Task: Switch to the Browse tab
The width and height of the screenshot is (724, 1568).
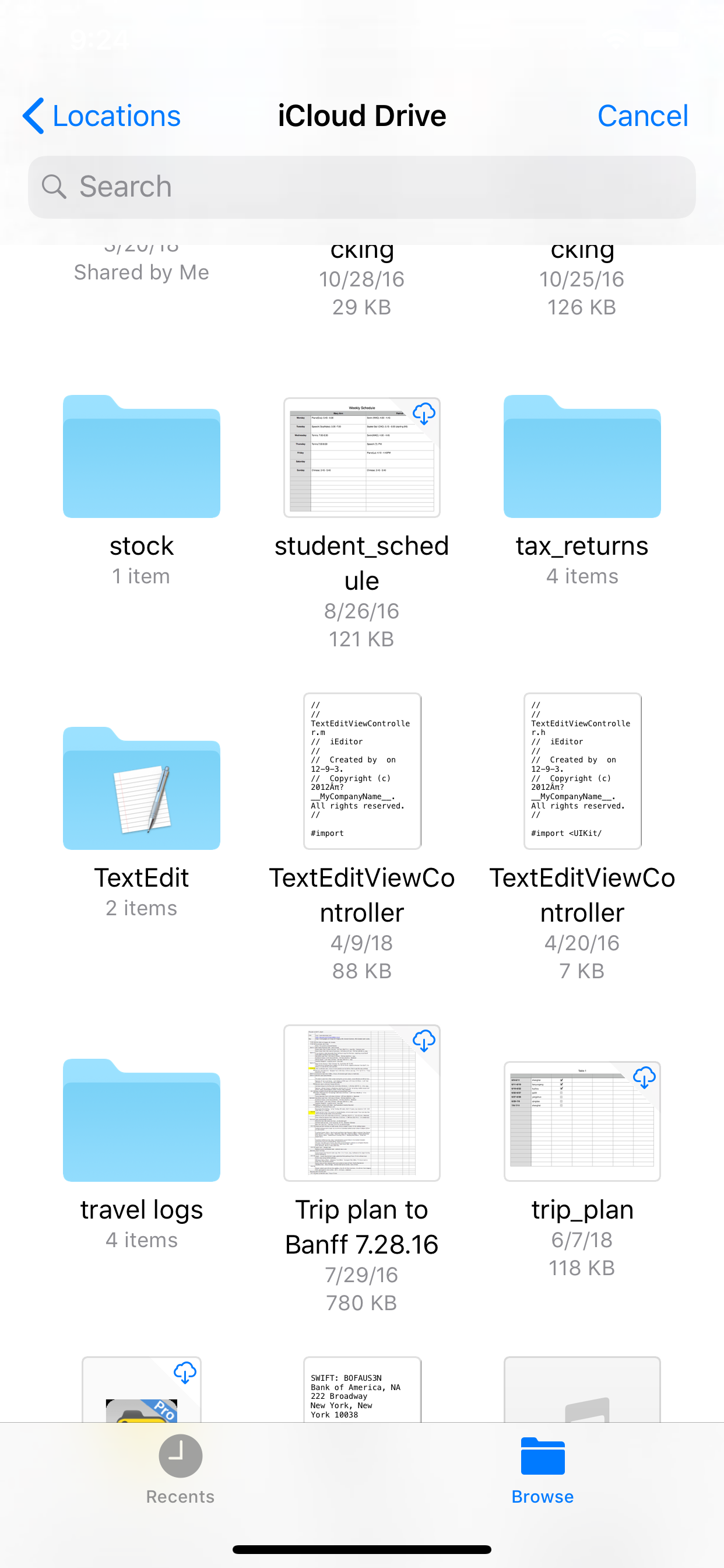Action: 543,1469
